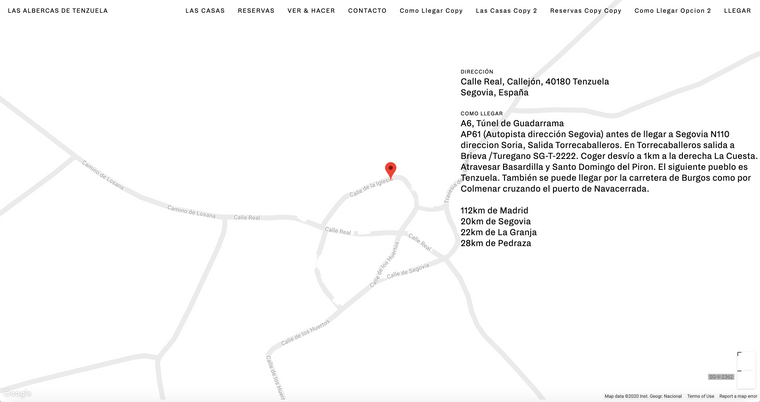760x402 pixels.
Task: Open the Las Casas menu item
Action: pos(205,11)
